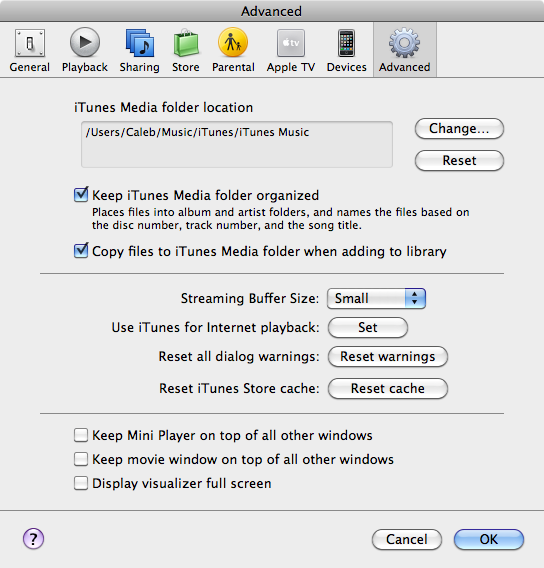This screenshot has width=544, height=568.
Task: Click the 'Reset all dialog warnings:' label
Action: [239, 356]
